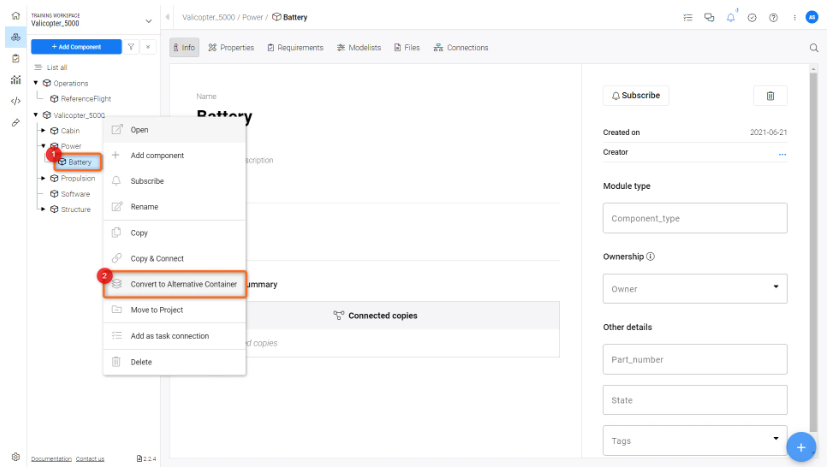Click the trash delete icon beside Subscribe
This screenshot has width=835, height=473.
tap(770, 95)
